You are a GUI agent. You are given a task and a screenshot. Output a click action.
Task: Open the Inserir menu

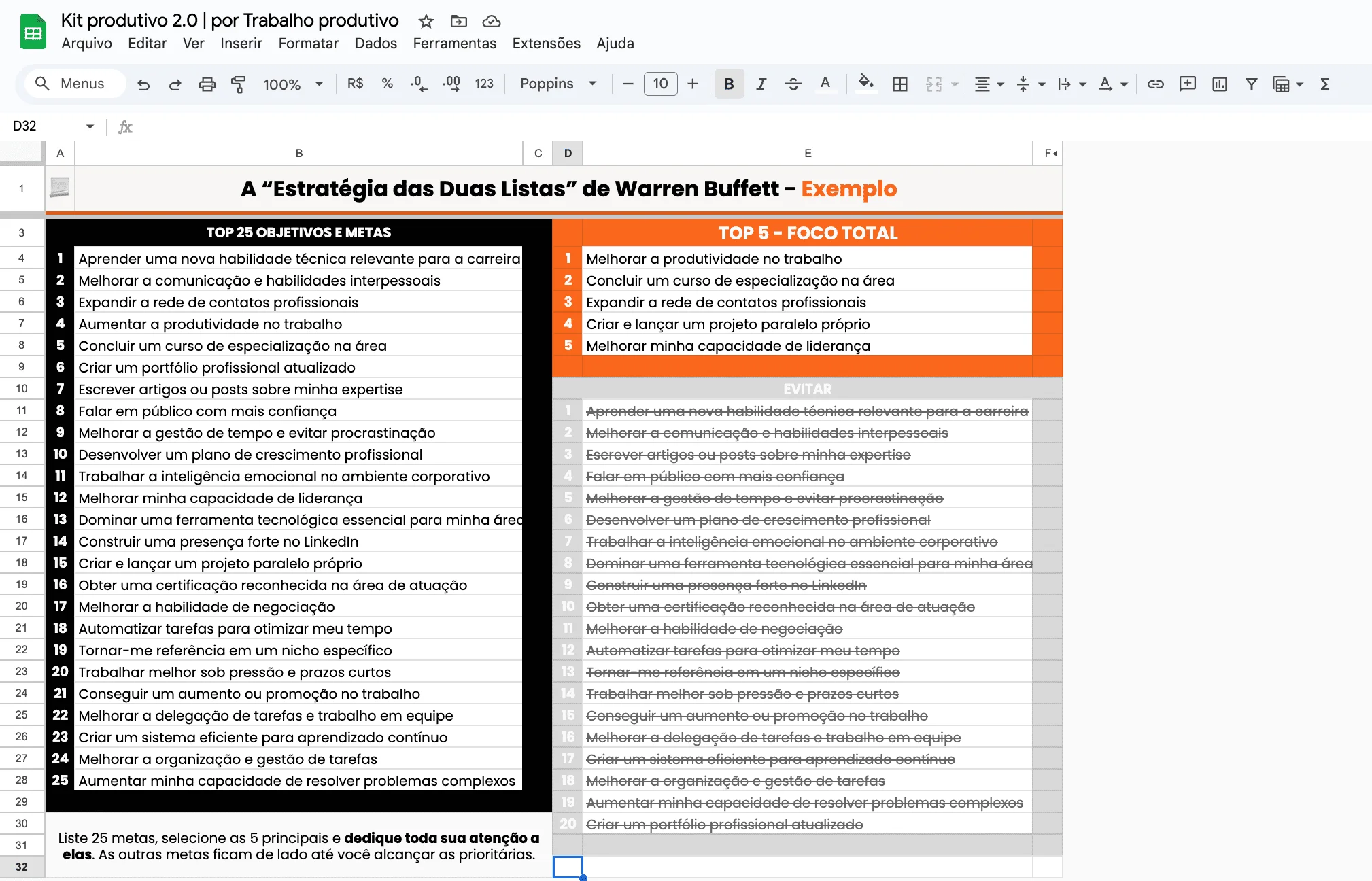click(x=241, y=44)
